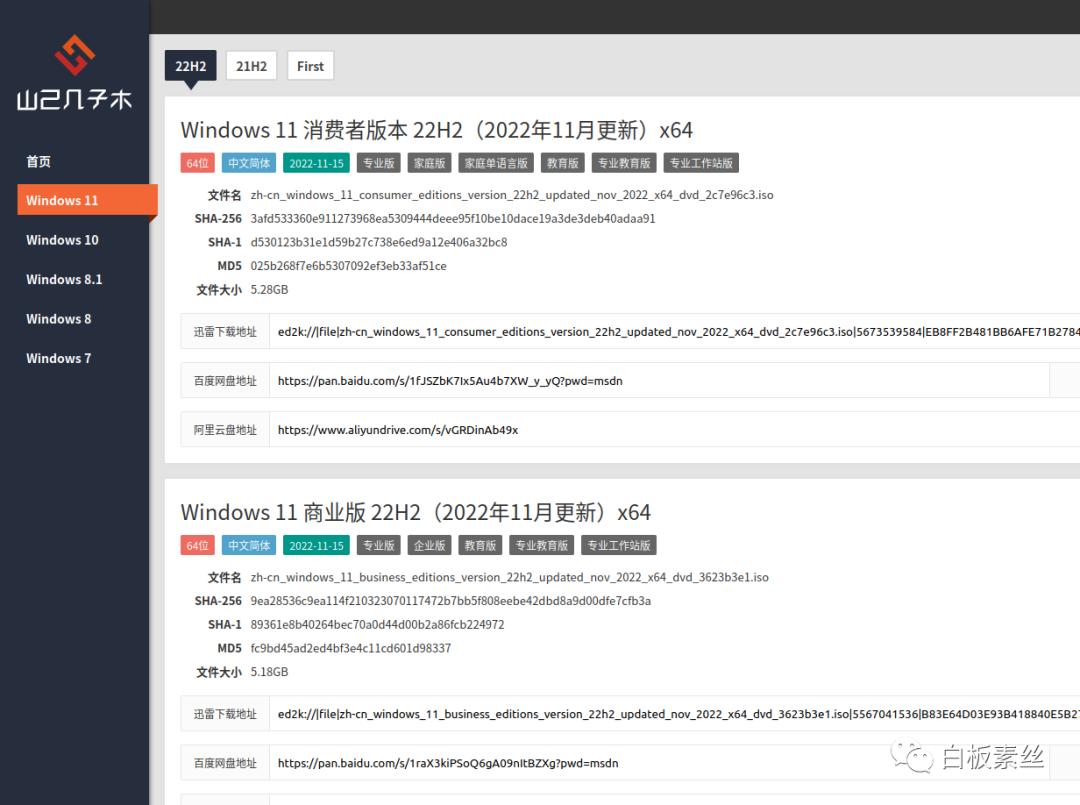Click the 专业版 tag of consumer edition

pyautogui.click(x=379, y=163)
